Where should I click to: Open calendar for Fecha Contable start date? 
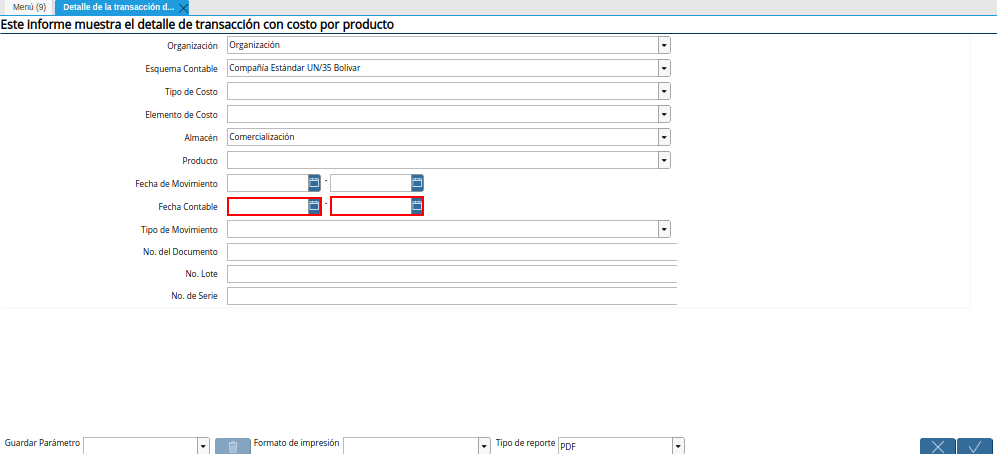tap(314, 206)
